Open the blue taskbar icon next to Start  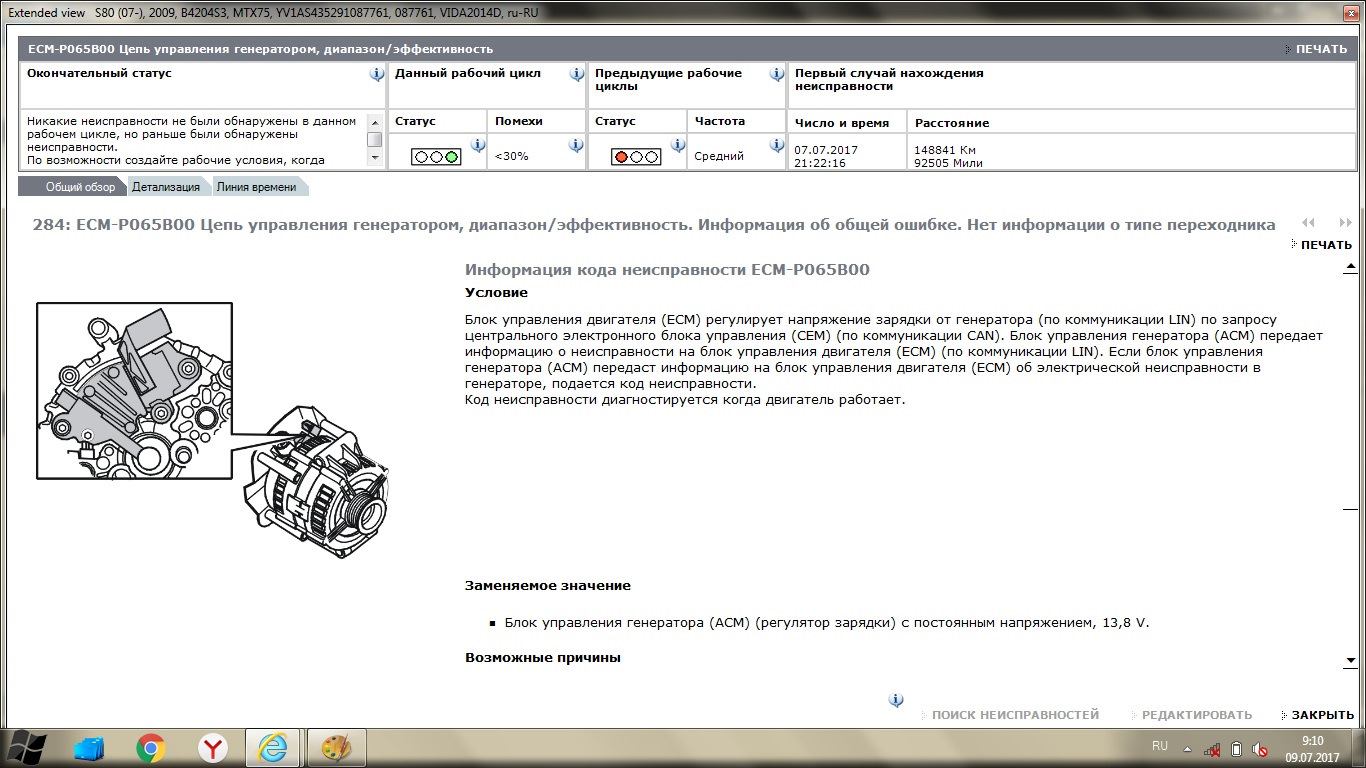point(90,748)
